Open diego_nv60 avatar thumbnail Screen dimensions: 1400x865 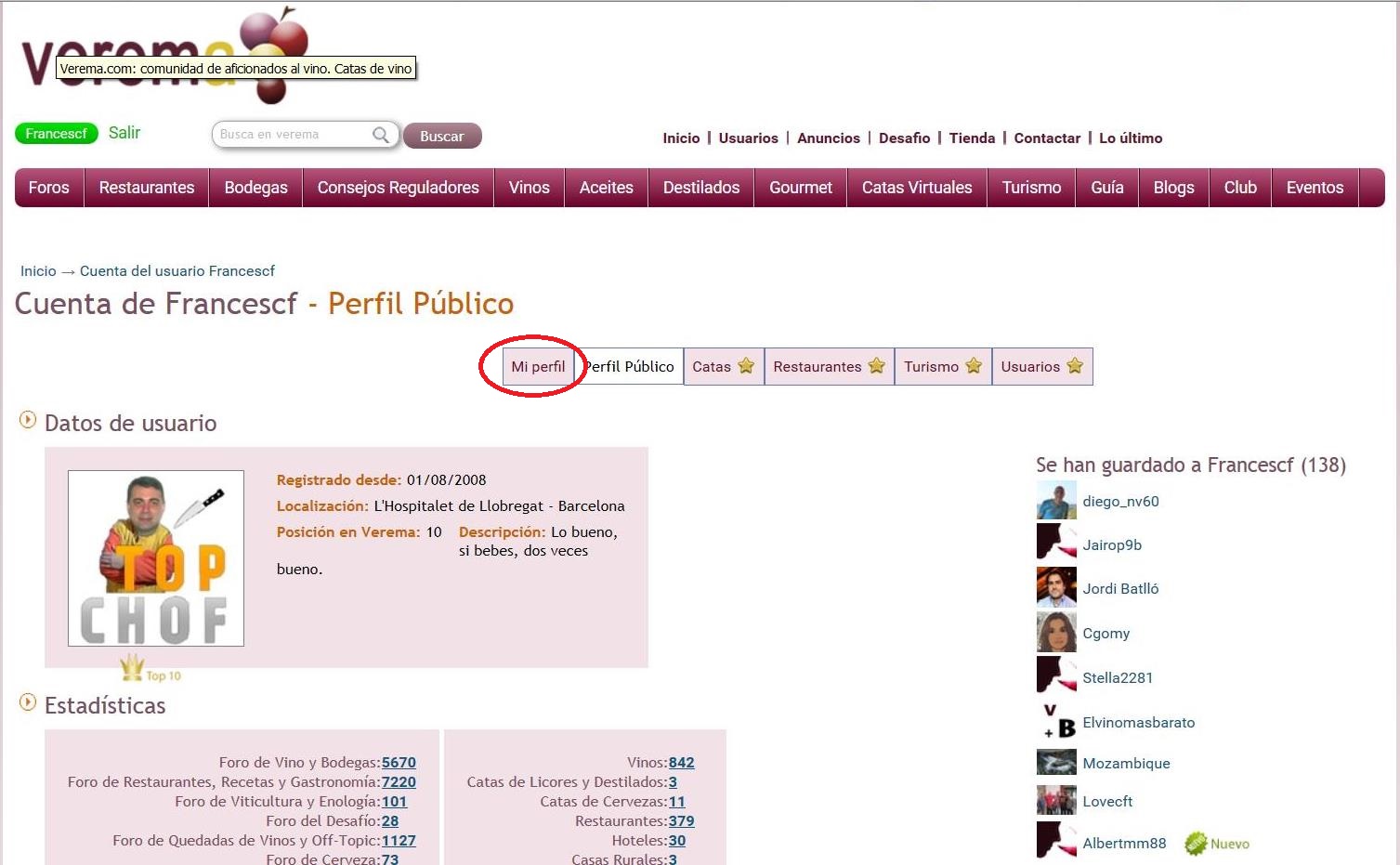coord(1056,501)
